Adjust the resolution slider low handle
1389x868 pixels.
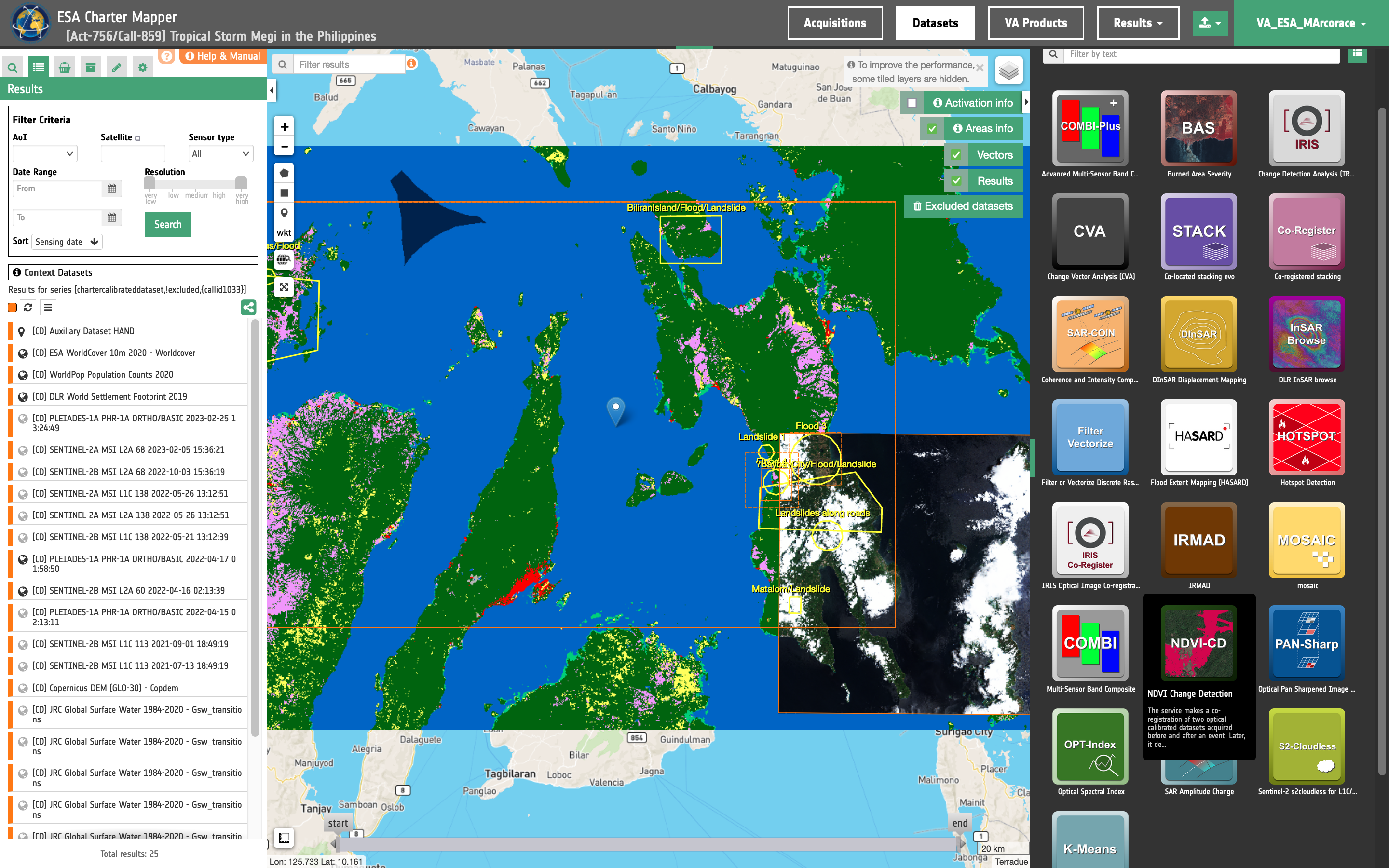149,183
